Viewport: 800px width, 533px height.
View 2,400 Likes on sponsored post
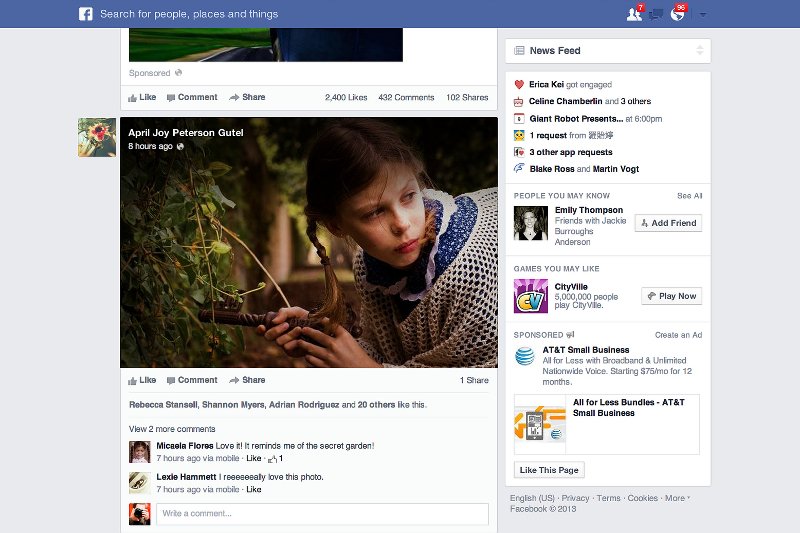[x=346, y=97]
